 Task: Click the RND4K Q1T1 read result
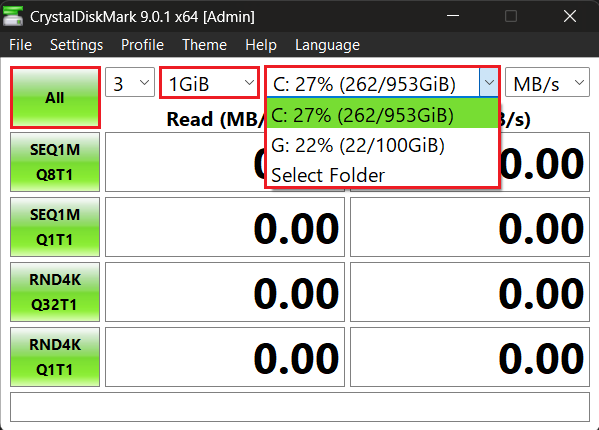pos(225,357)
